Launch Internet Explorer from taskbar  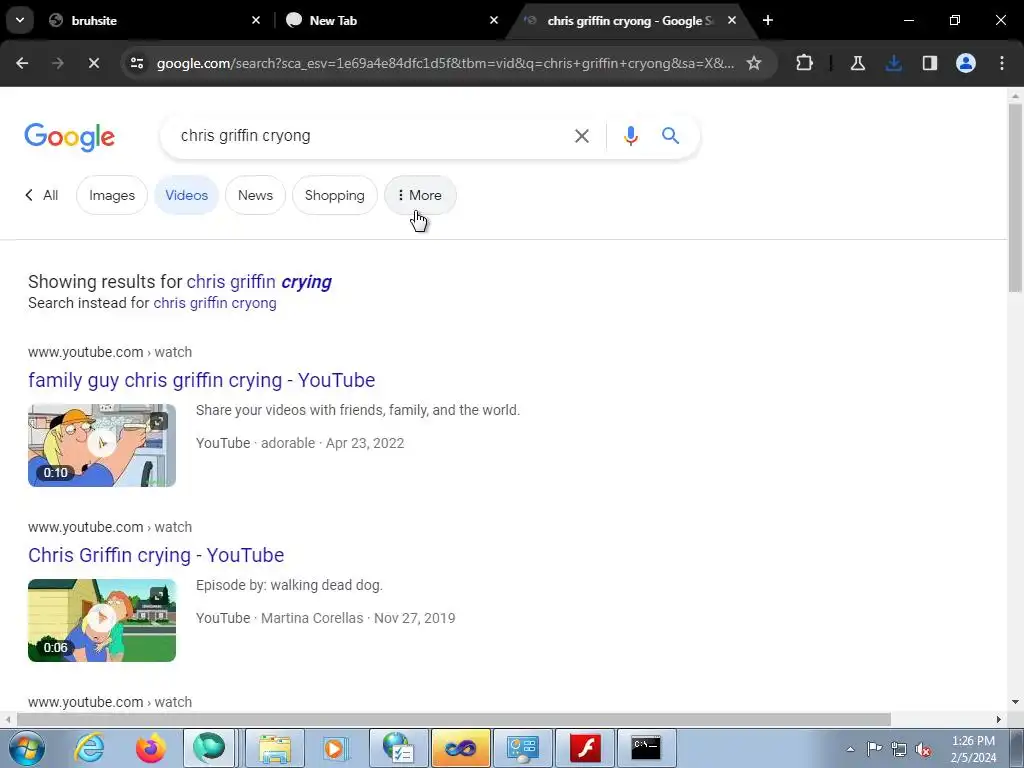89,748
